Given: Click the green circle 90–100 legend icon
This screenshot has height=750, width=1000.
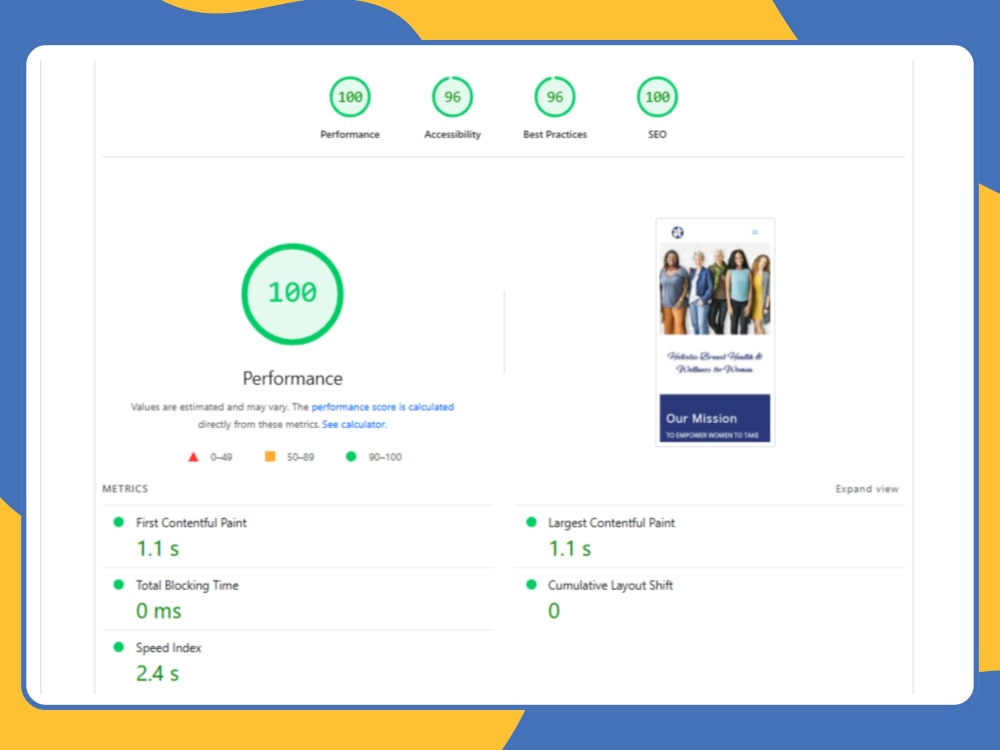Looking at the screenshot, I should tap(351, 457).
